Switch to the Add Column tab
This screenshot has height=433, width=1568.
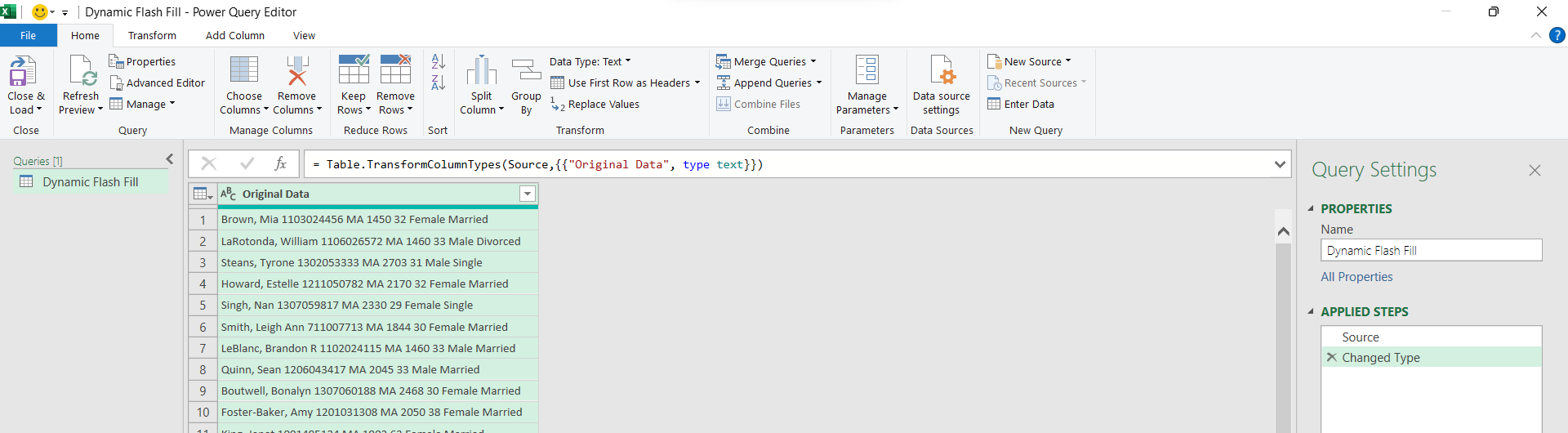click(235, 35)
